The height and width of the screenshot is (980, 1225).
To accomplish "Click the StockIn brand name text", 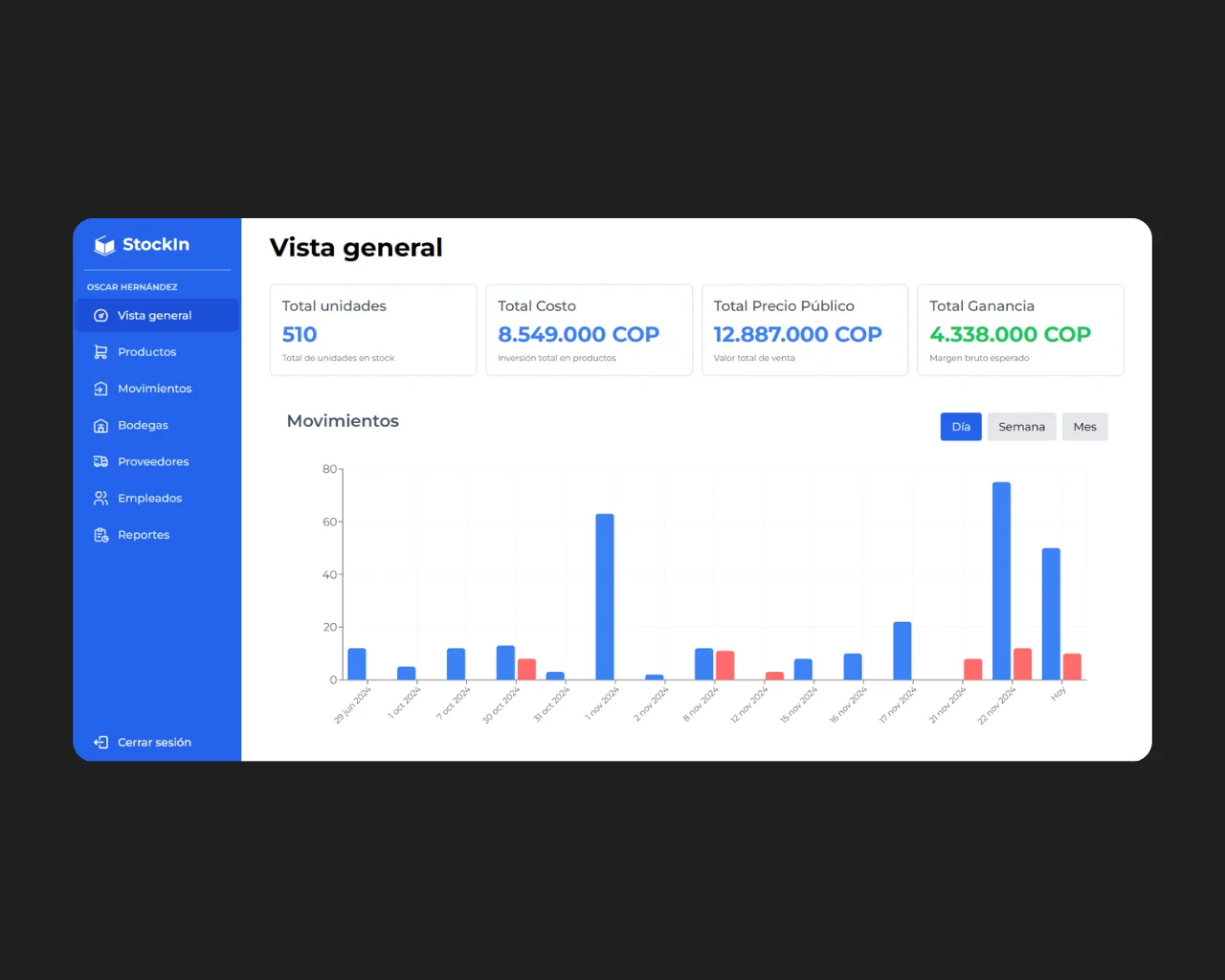I will tap(156, 245).
